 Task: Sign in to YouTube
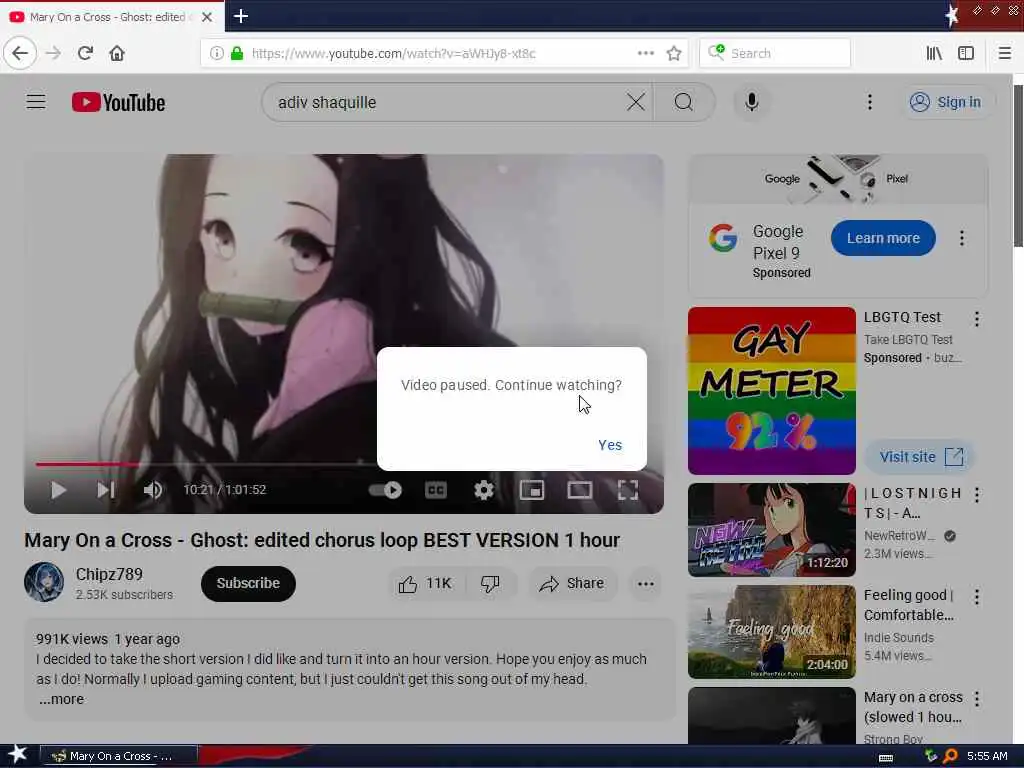click(x=947, y=102)
